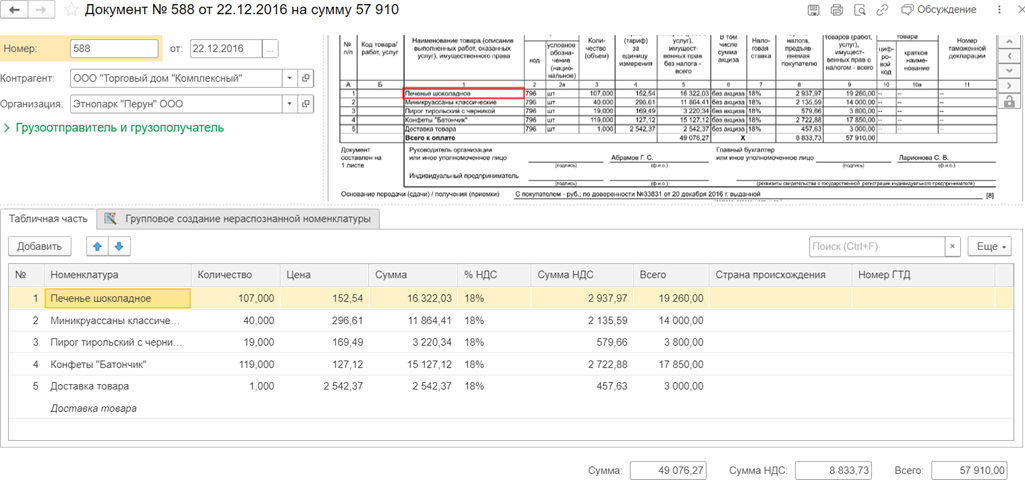Open print preview magnifier icon
This screenshot has width=1025, height=480.
coord(860,10)
